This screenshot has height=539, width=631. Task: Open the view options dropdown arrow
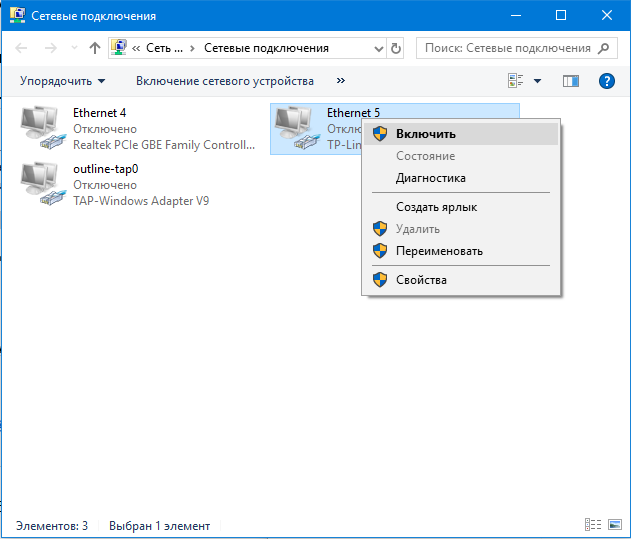click(537, 81)
